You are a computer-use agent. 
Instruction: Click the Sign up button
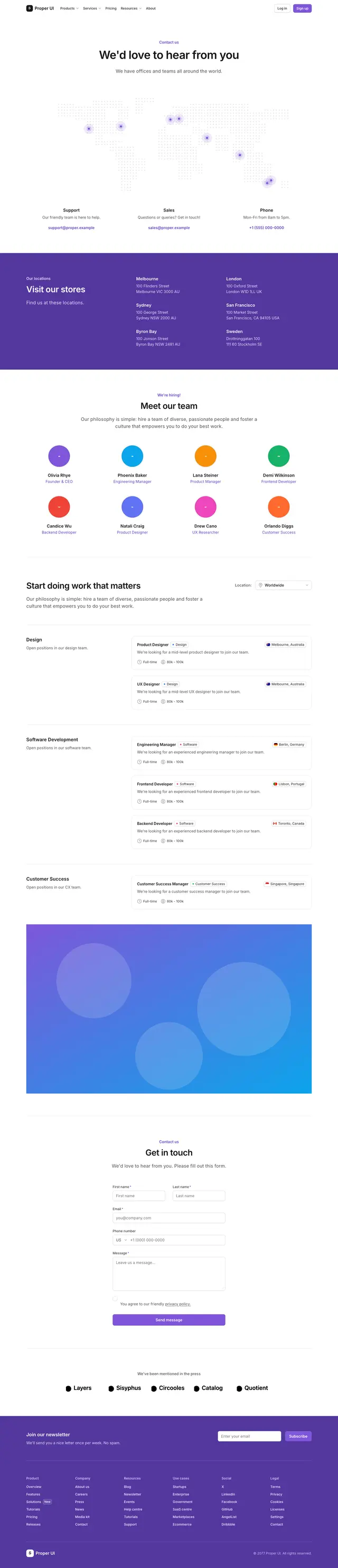pos(302,8)
